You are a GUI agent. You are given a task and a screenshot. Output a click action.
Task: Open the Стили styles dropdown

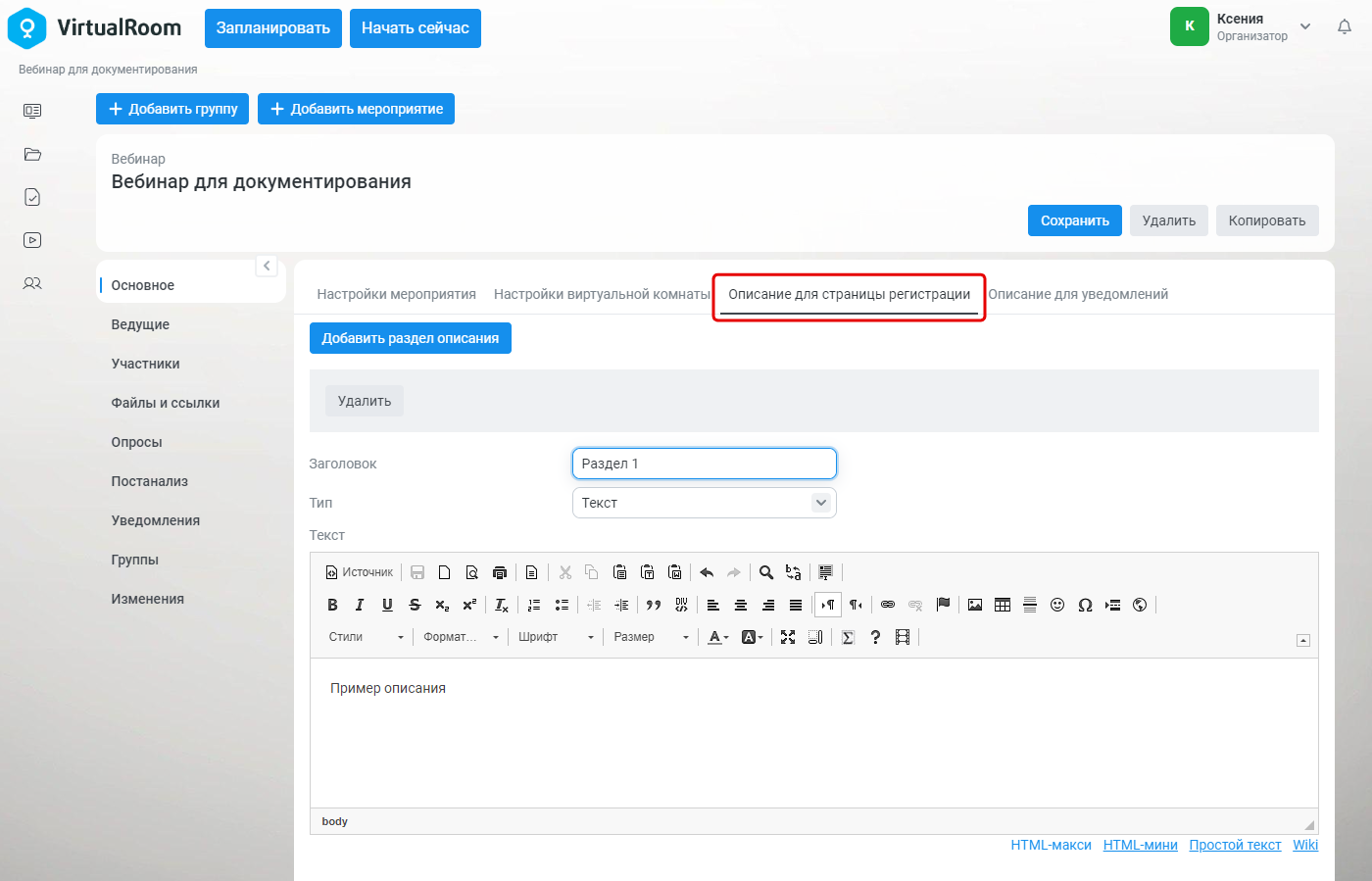367,637
